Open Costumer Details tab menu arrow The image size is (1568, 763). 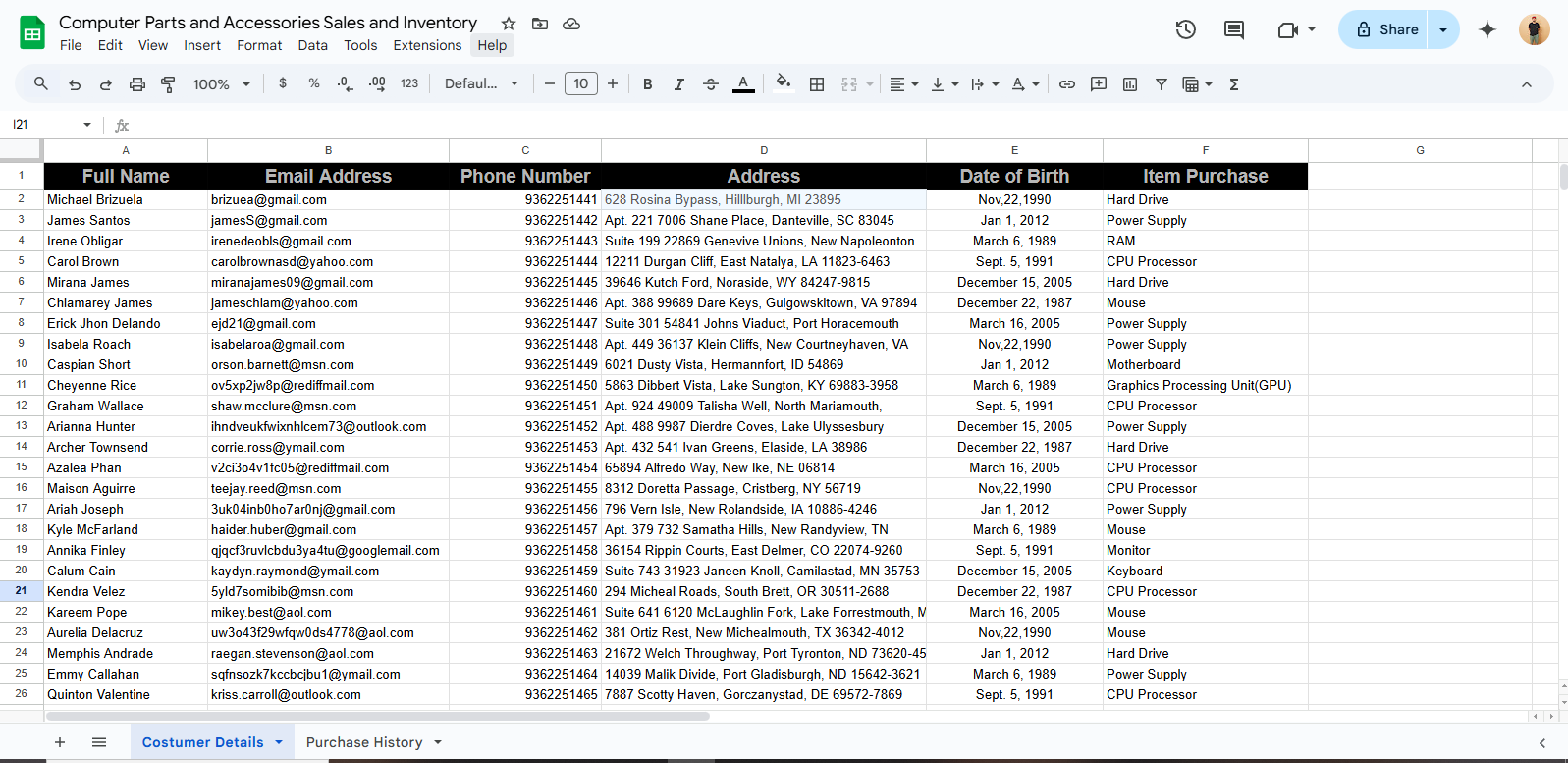click(279, 742)
